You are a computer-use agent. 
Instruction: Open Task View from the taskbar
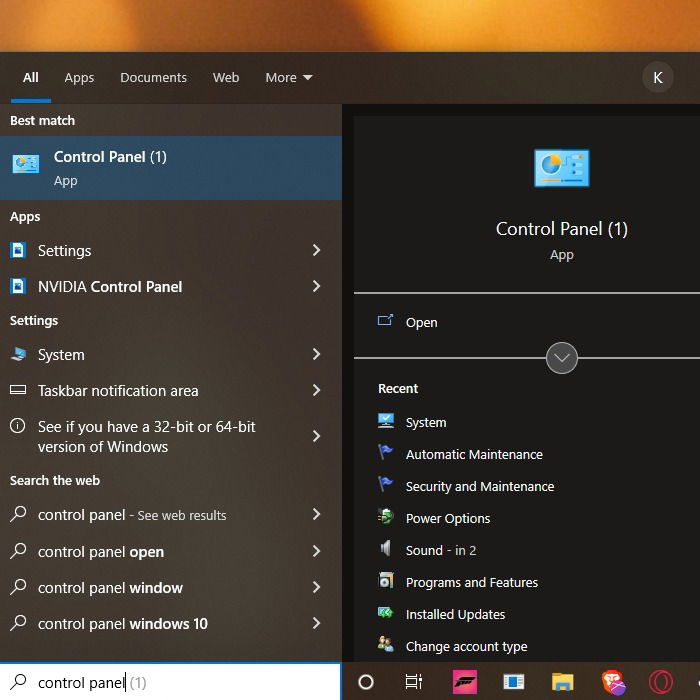pyautogui.click(x=414, y=682)
